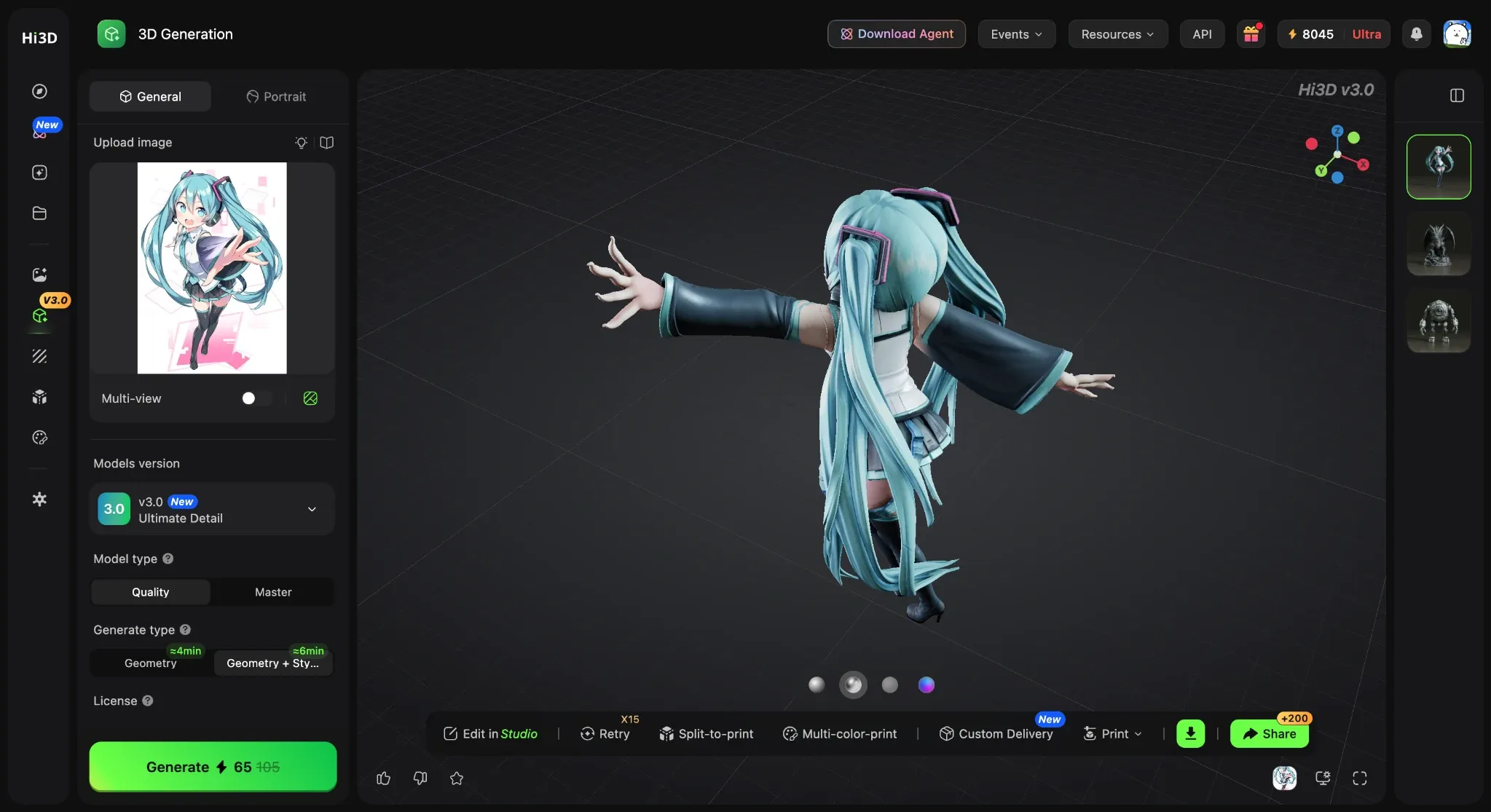Select the dragon statue history thumbnail
The image size is (1491, 812).
pos(1439,244)
